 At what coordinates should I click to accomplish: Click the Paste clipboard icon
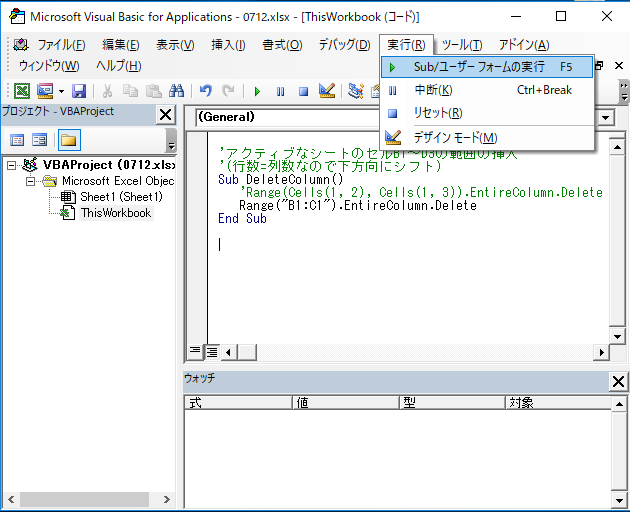point(153,91)
